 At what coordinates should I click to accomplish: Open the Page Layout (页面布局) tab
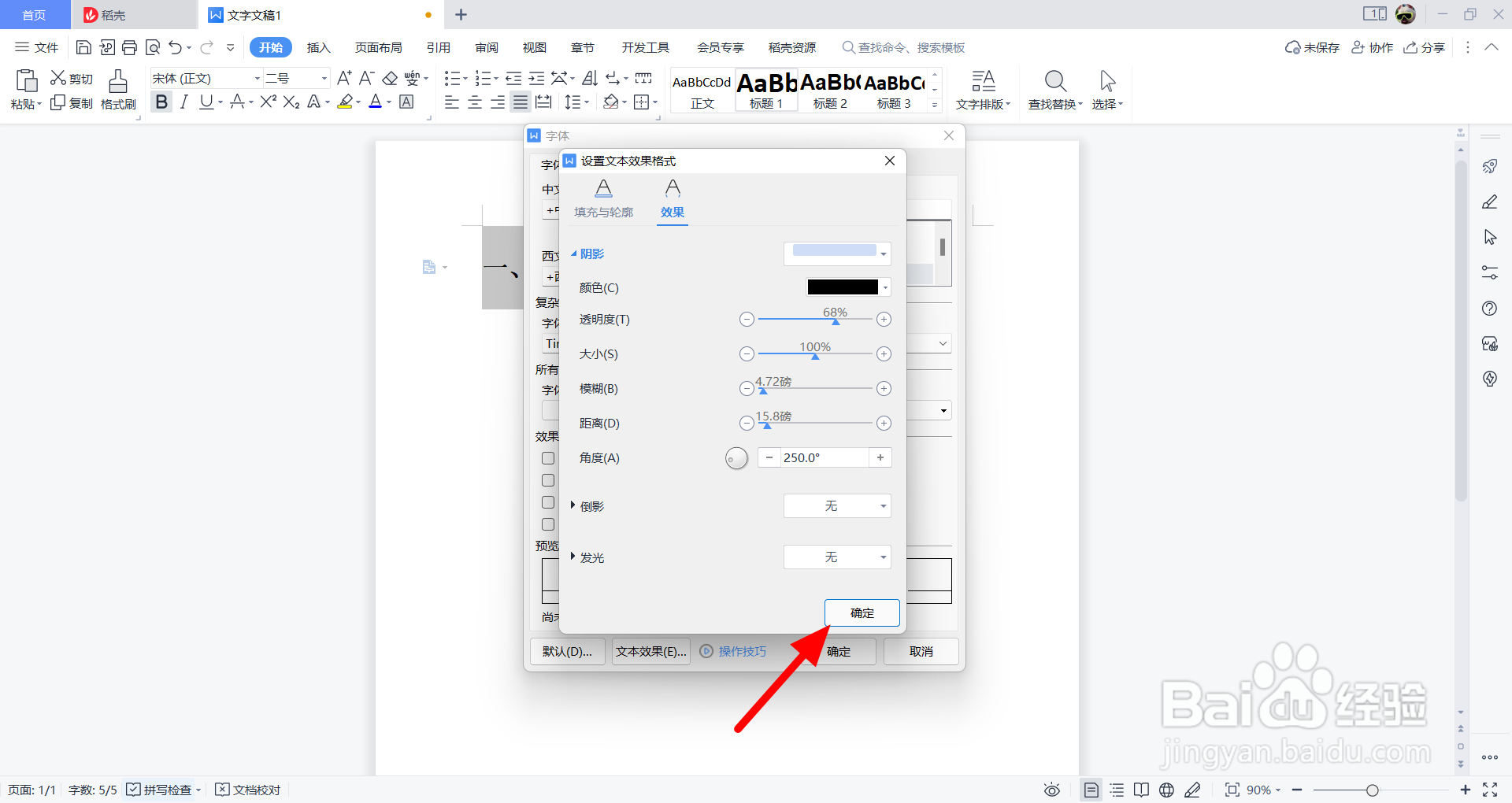[378, 48]
